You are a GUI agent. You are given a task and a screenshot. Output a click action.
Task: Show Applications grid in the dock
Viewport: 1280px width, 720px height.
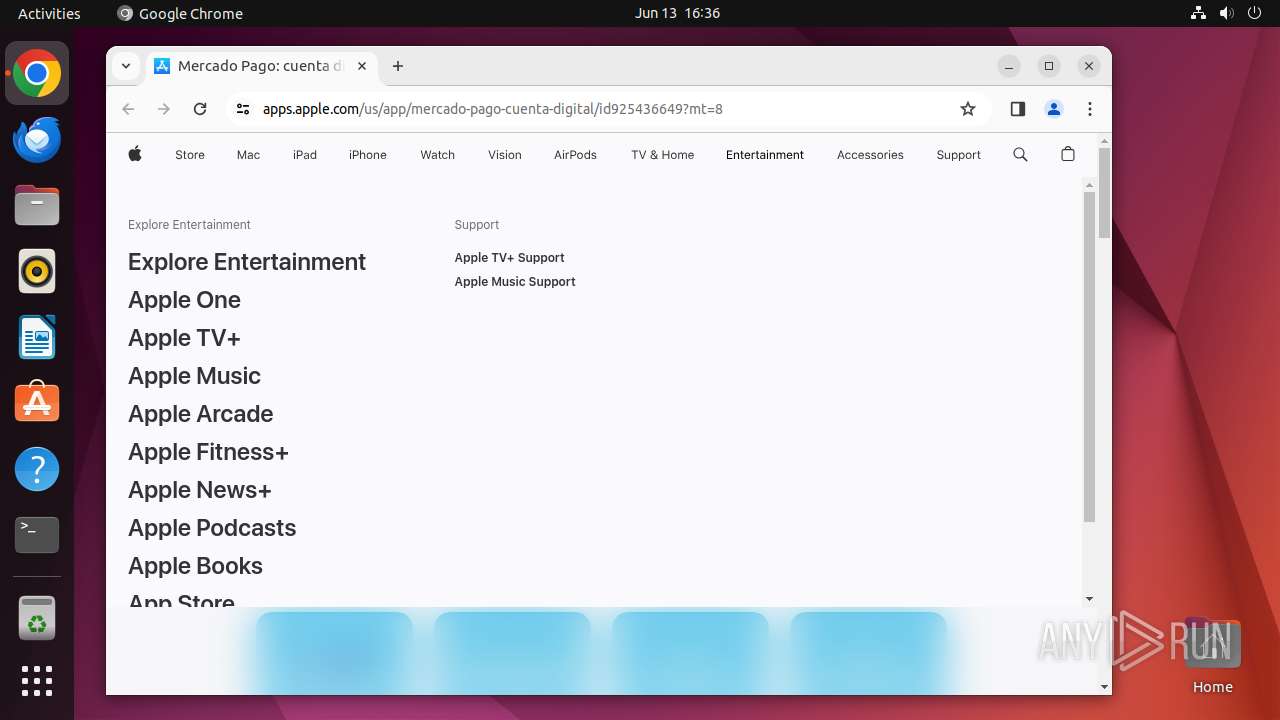[37, 681]
